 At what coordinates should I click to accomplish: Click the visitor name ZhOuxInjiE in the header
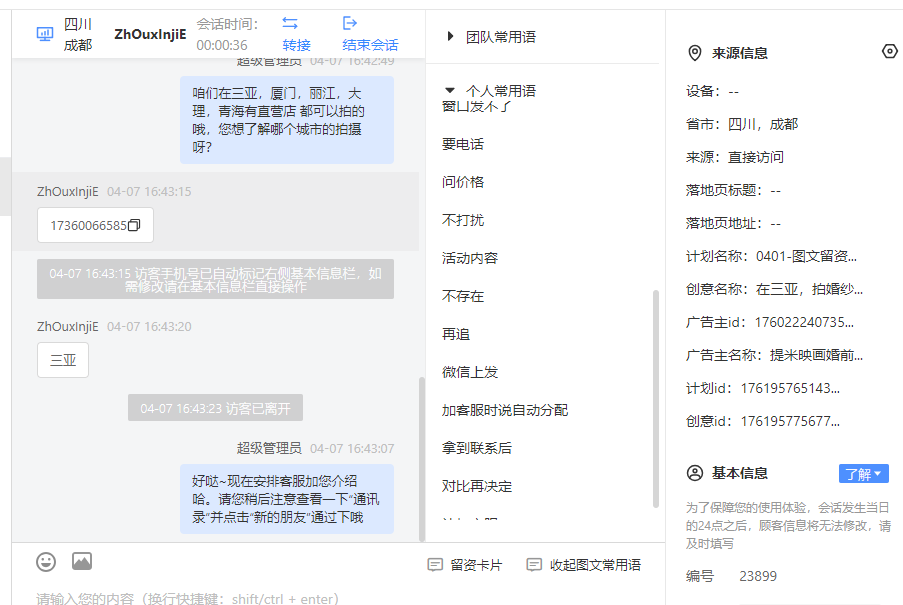pos(150,34)
